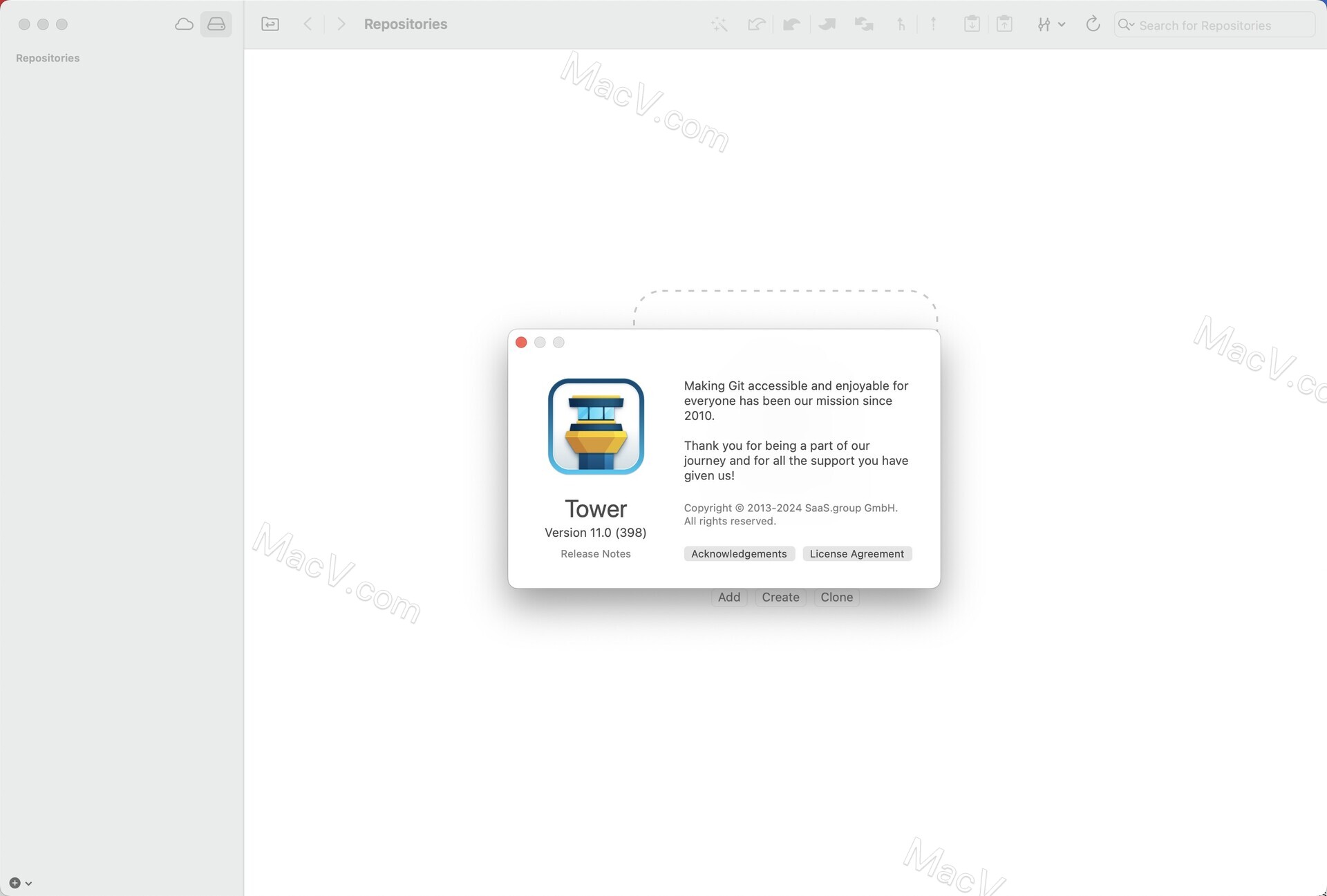
Task: Click the stash changes clipboard icon
Action: 972,24
